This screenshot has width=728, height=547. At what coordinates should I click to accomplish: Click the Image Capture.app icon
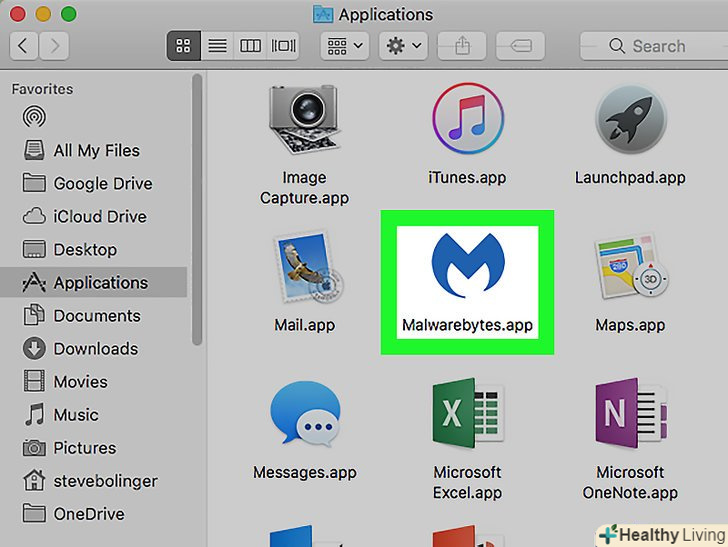pos(304,122)
